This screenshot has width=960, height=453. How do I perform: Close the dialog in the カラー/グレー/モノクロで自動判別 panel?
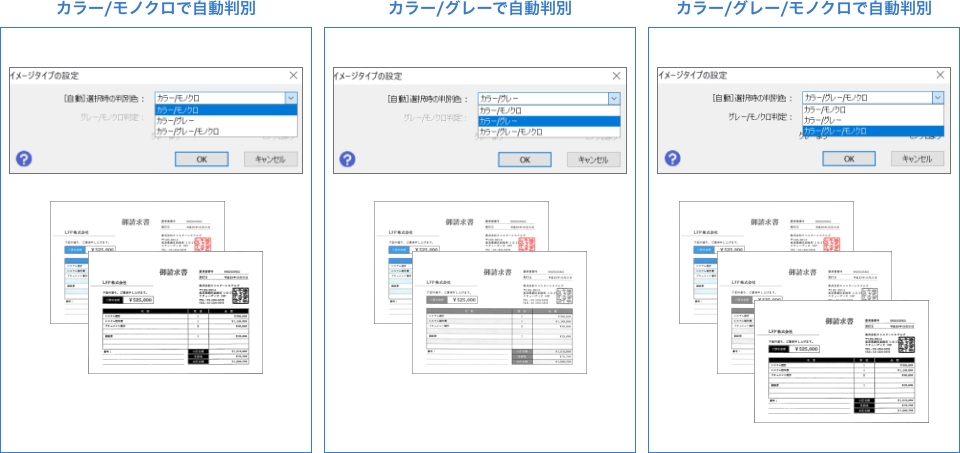tap(940, 76)
